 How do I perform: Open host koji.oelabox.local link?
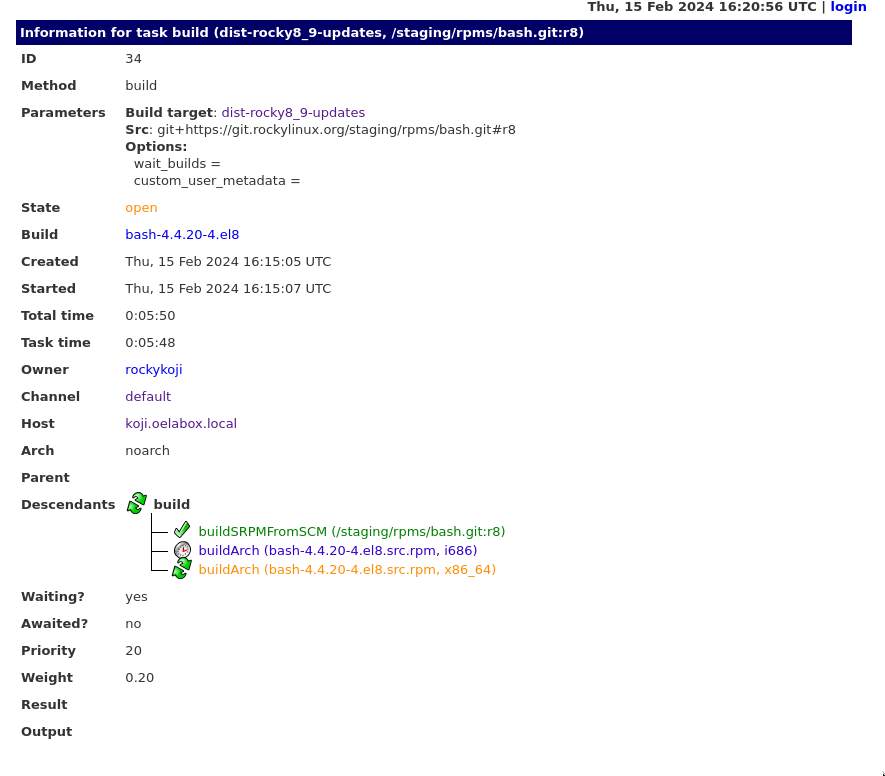181,424
